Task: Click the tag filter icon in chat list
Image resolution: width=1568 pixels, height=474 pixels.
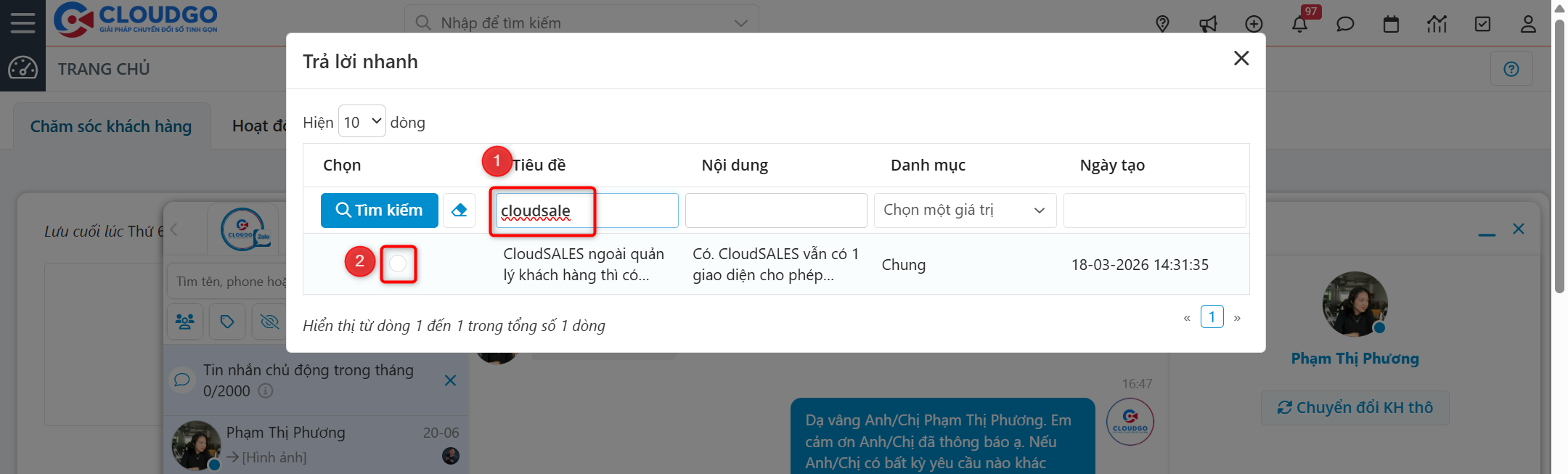Action: 227,322
